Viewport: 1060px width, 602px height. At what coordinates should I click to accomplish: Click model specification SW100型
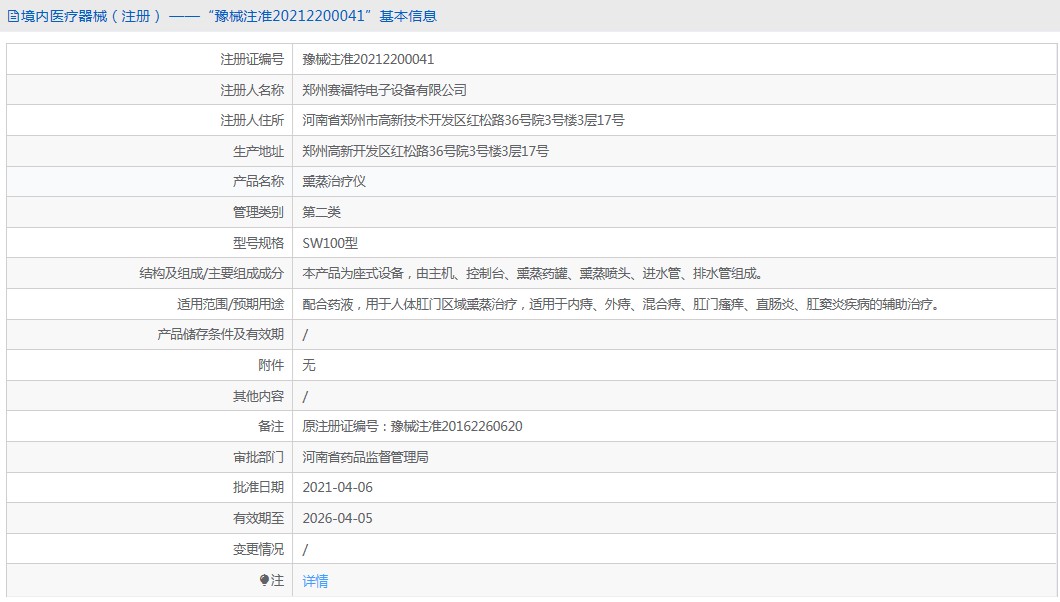click(x=330, y=243)
